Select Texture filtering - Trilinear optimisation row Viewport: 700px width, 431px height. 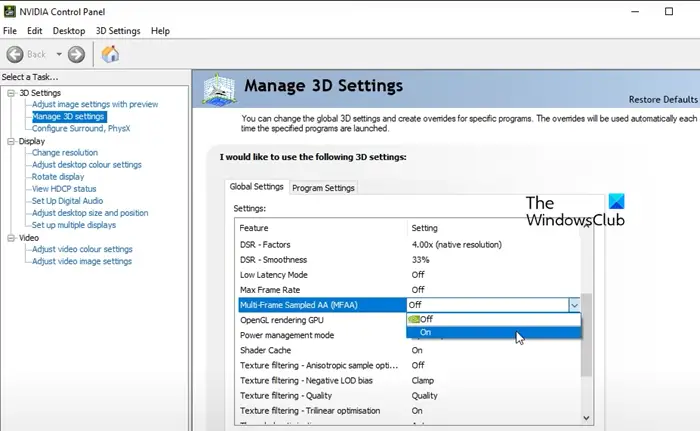pos(409,411)
